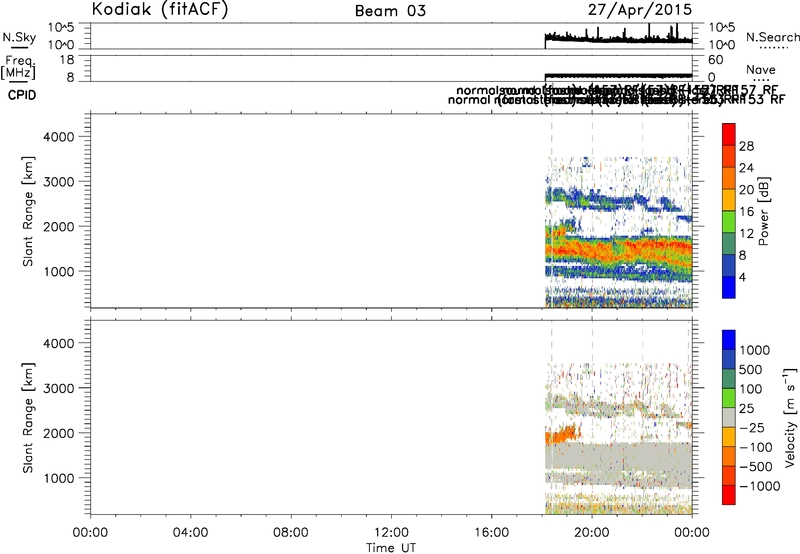
Task: Click the "N.Search" legend label
Action: click(x=772, y=37)
